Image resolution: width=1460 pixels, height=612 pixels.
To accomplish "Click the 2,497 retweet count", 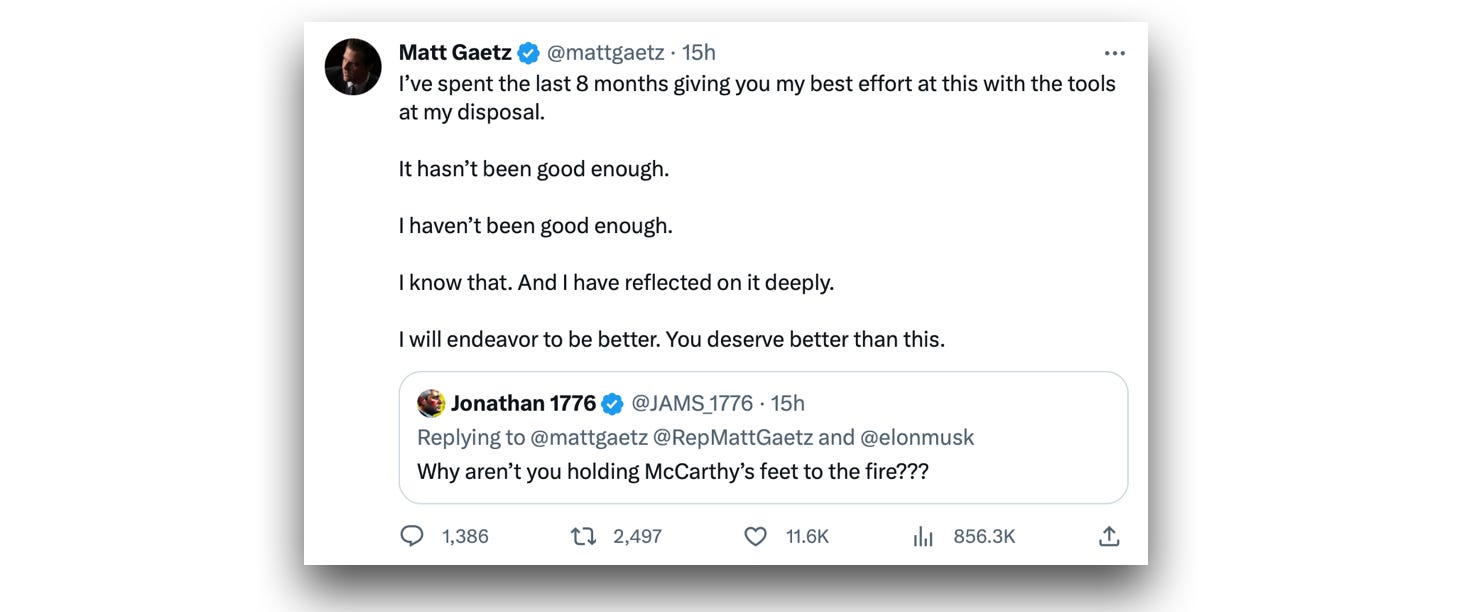I will pyautogui.click(x=637, y=537).
